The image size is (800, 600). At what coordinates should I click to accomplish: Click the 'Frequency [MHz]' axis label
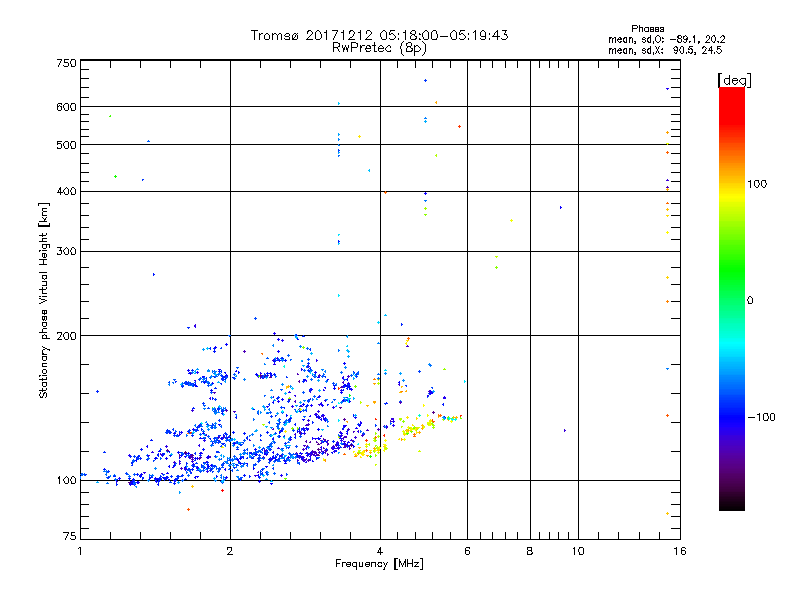tap(379, 564)
